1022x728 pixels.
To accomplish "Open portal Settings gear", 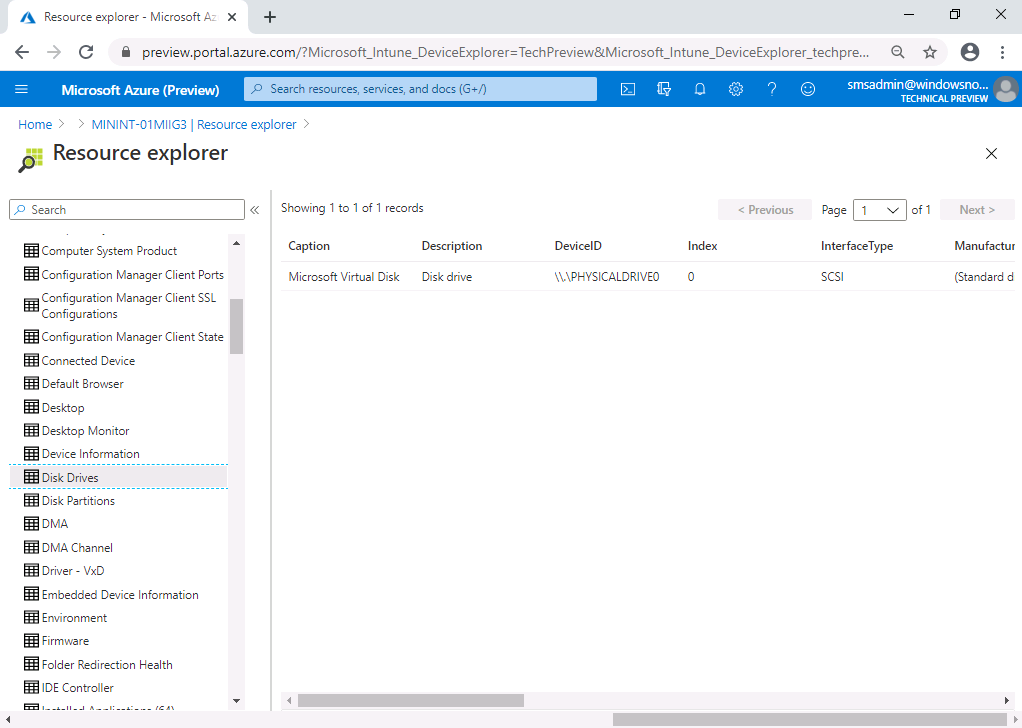I will [x=736, y=89].
